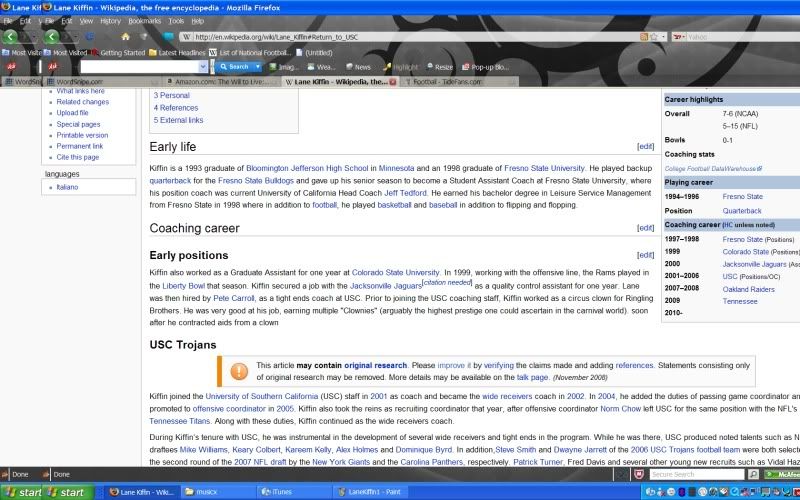Open List of National Football bookmark
Image resolution: width=800 pixels, height=500 pixels.
pyautogui.click(x=250, y=53)
